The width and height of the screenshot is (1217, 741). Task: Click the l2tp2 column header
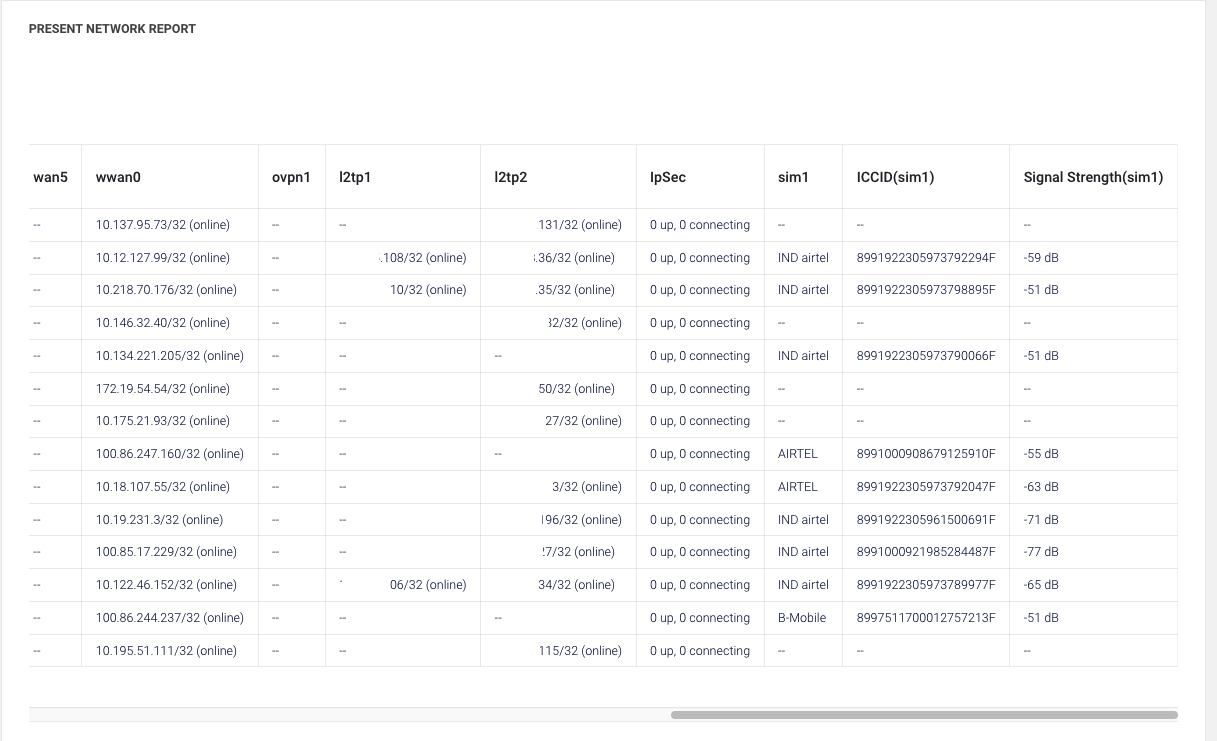tap(510, 177)
